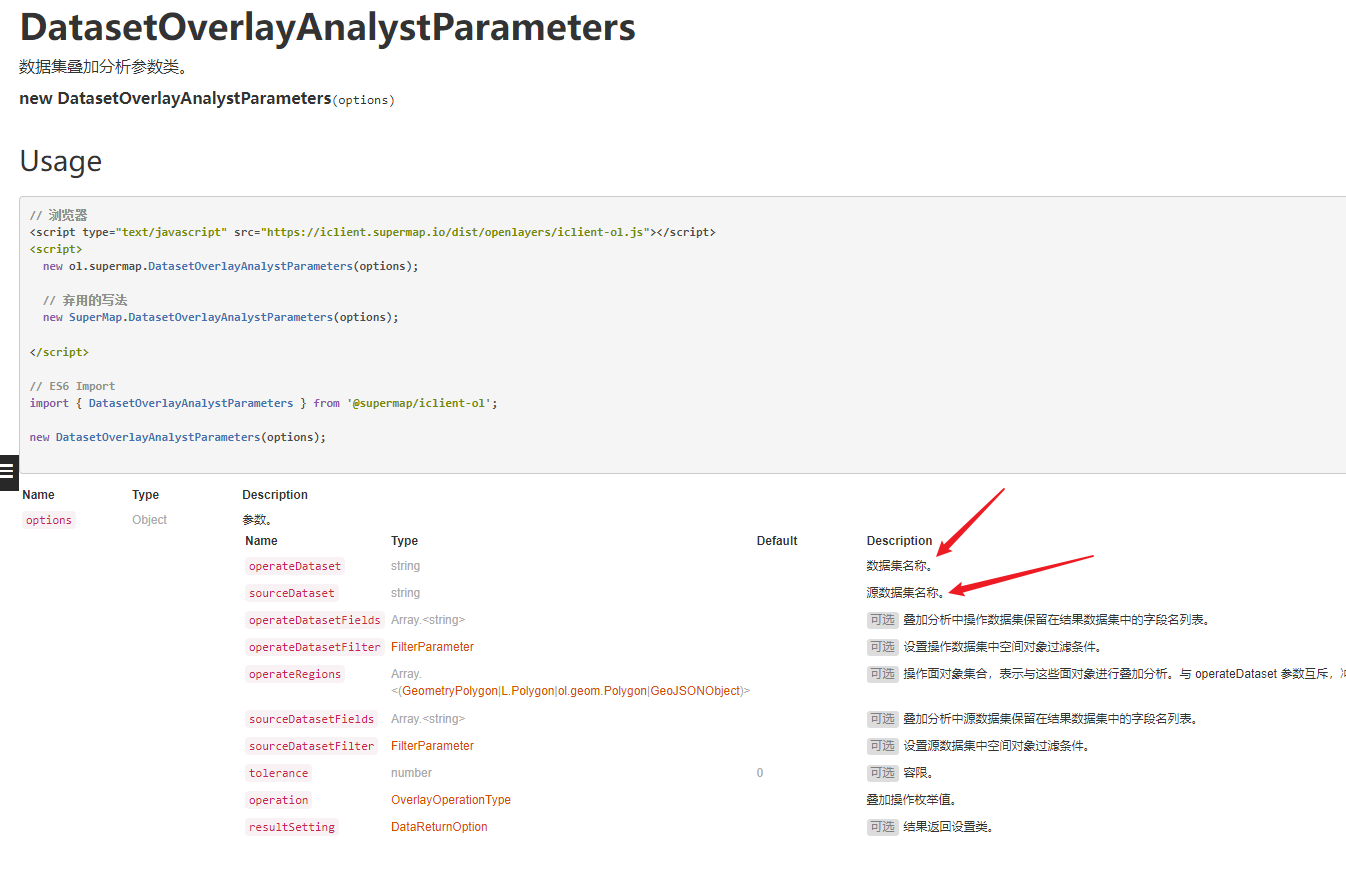The width and height of the screenshot is (1346, 873).
Task: Select the operateRegions parameter name
Action: point(295,674)
